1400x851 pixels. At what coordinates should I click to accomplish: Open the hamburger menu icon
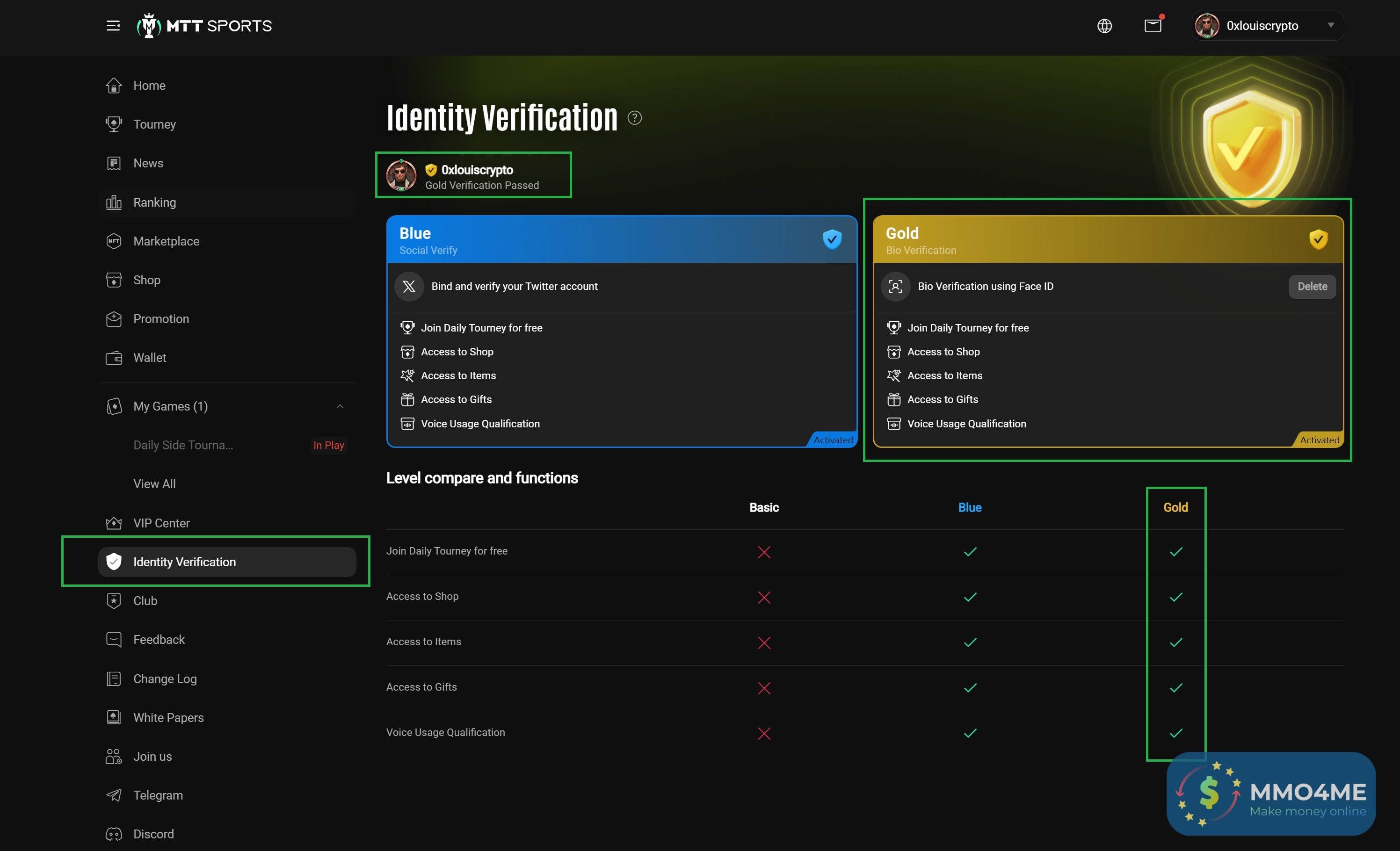click(113, 26)
